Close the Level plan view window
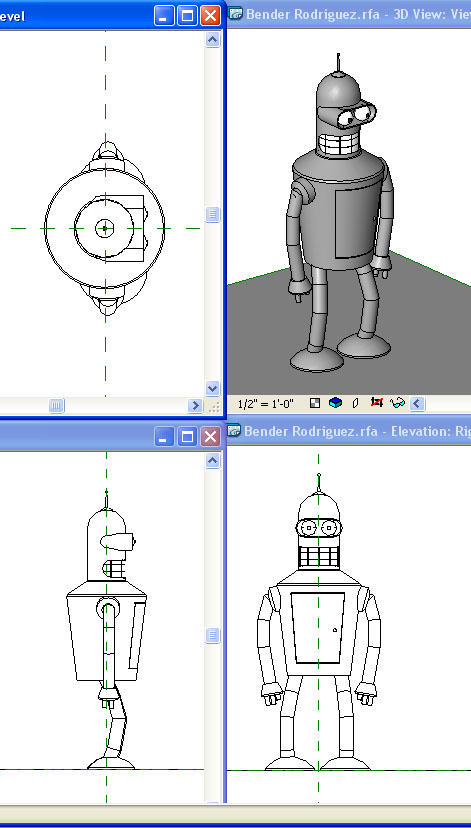 (x=210, y=16)
